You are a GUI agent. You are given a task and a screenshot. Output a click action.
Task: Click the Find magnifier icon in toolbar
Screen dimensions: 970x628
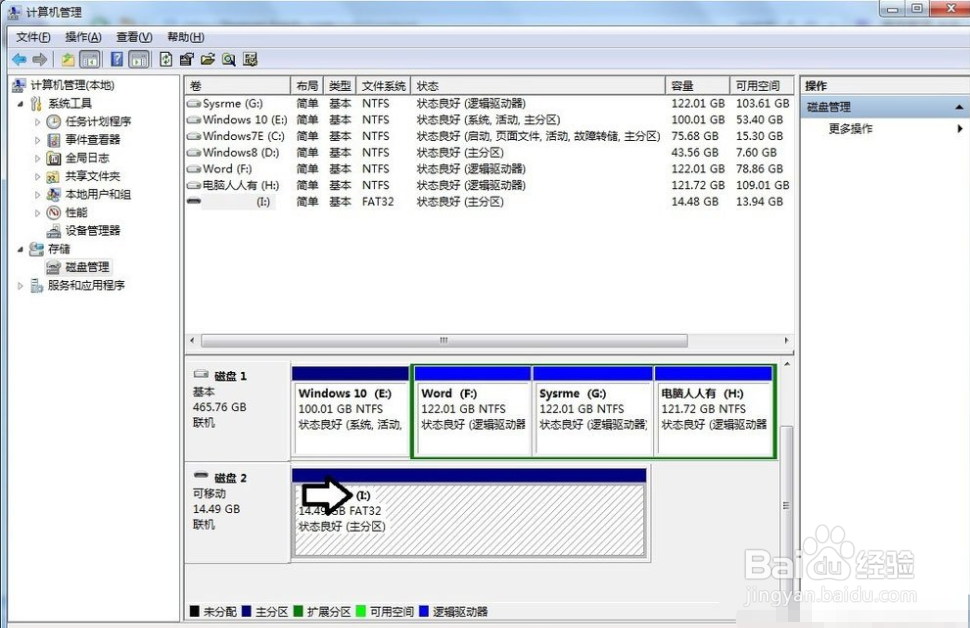228,59
